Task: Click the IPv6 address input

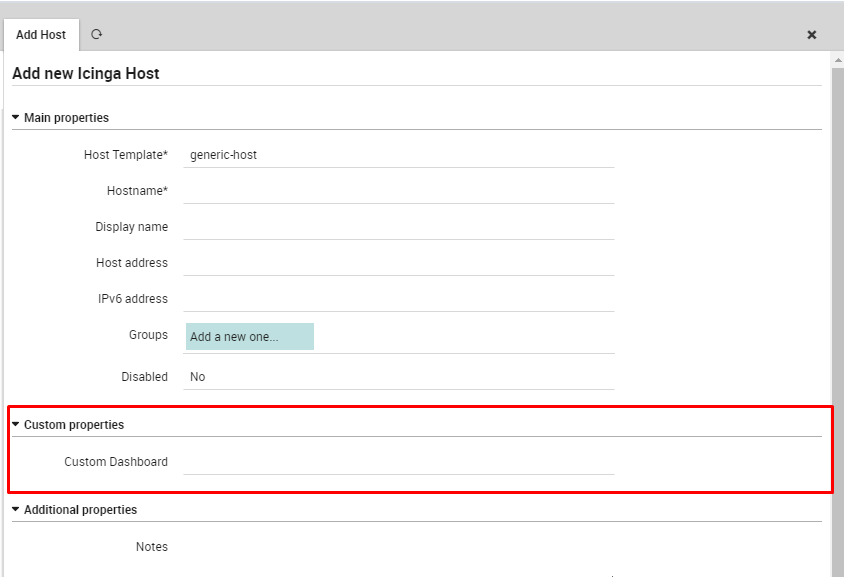Action: click(399, 299)
